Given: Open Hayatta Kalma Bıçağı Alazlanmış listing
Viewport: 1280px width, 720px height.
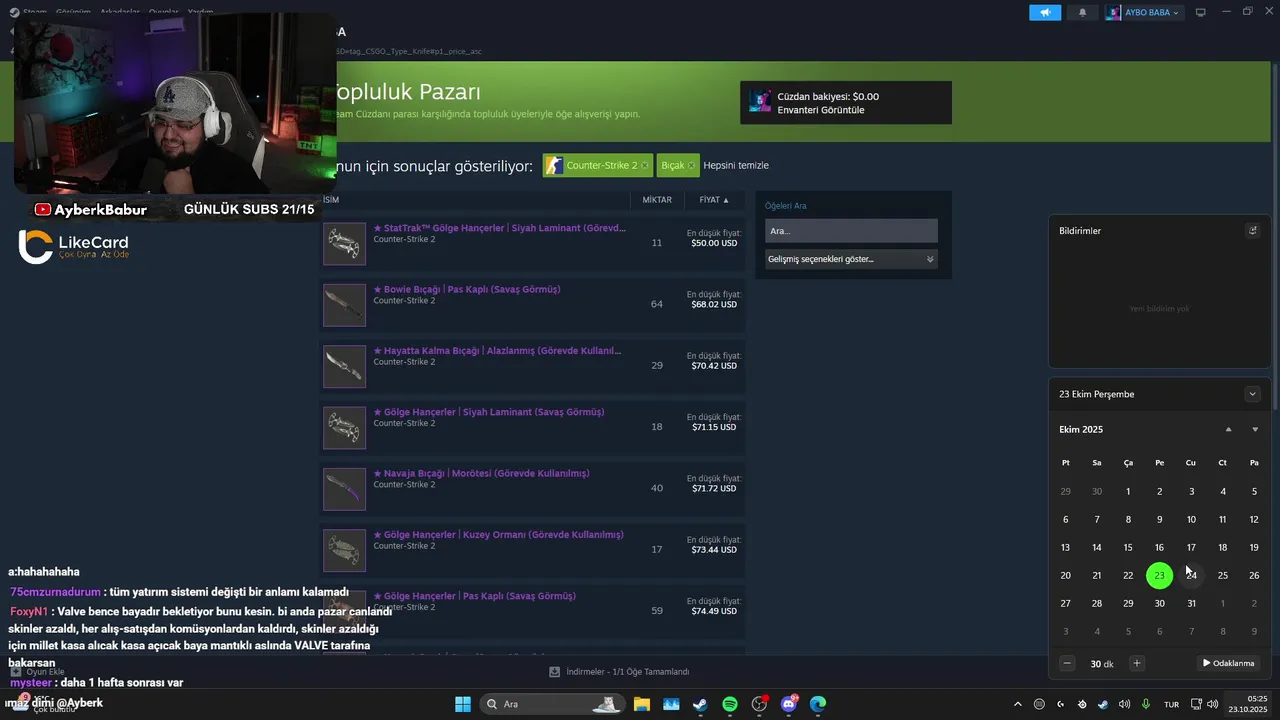Looking at the screenshot, I should pos(533,367).
